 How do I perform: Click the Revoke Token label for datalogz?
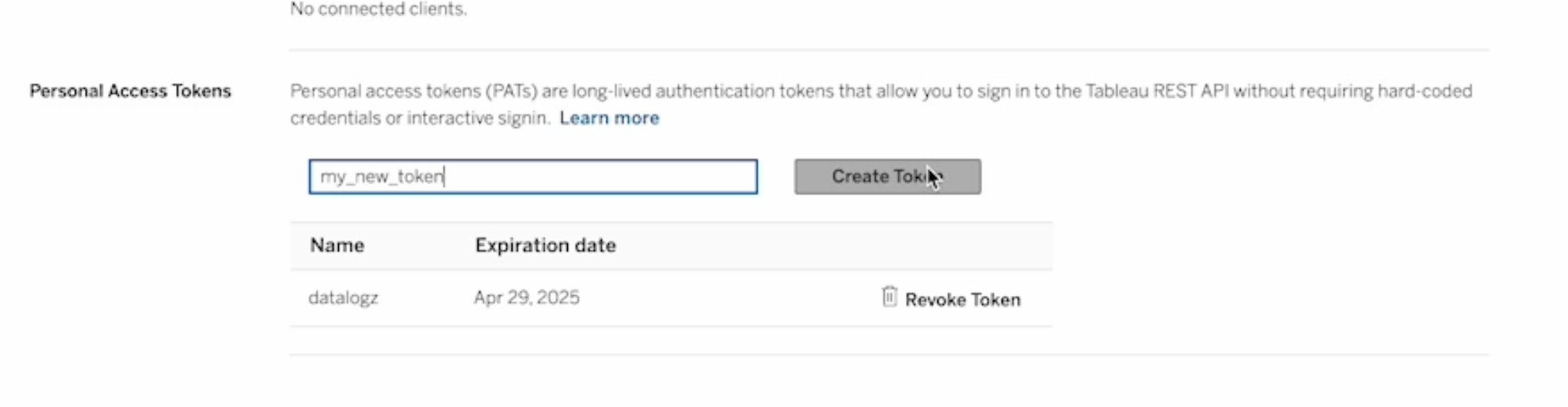pos(962,299)
